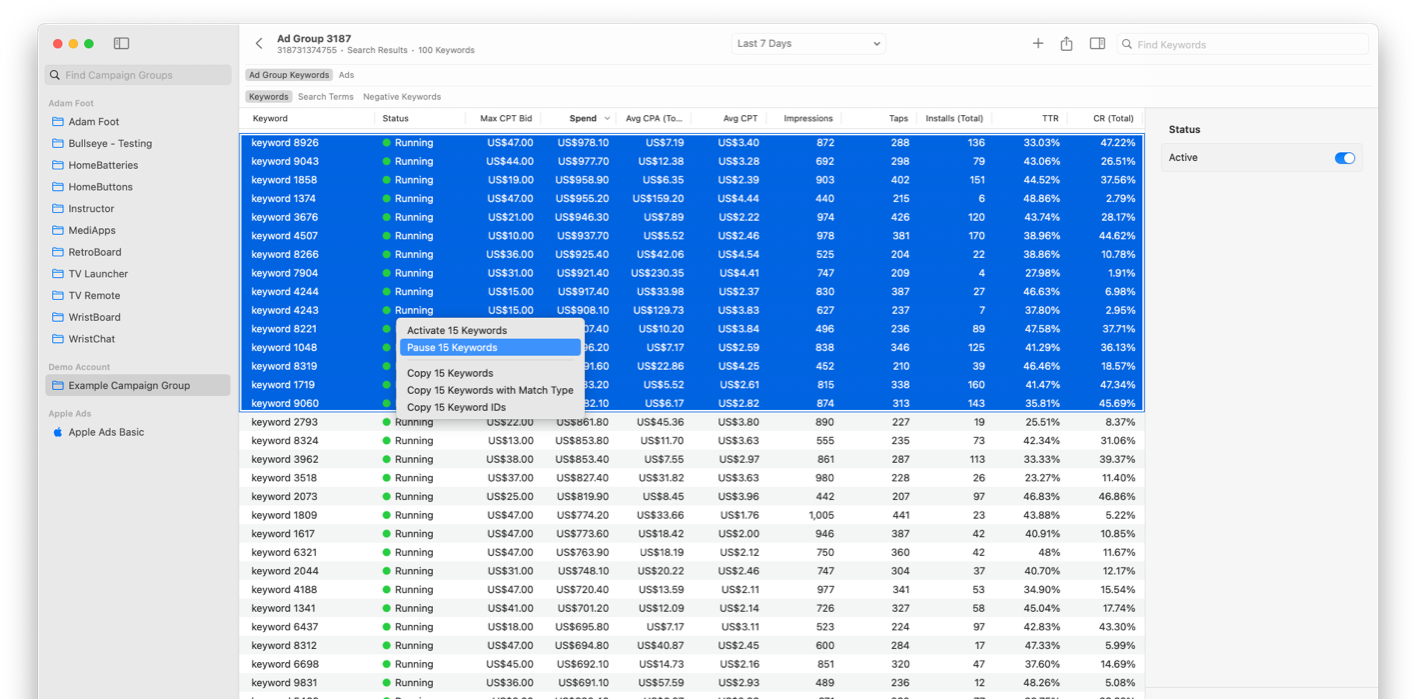Select keyword 8324 row
Screen dimensions: 1416x699
click(692, 441)
